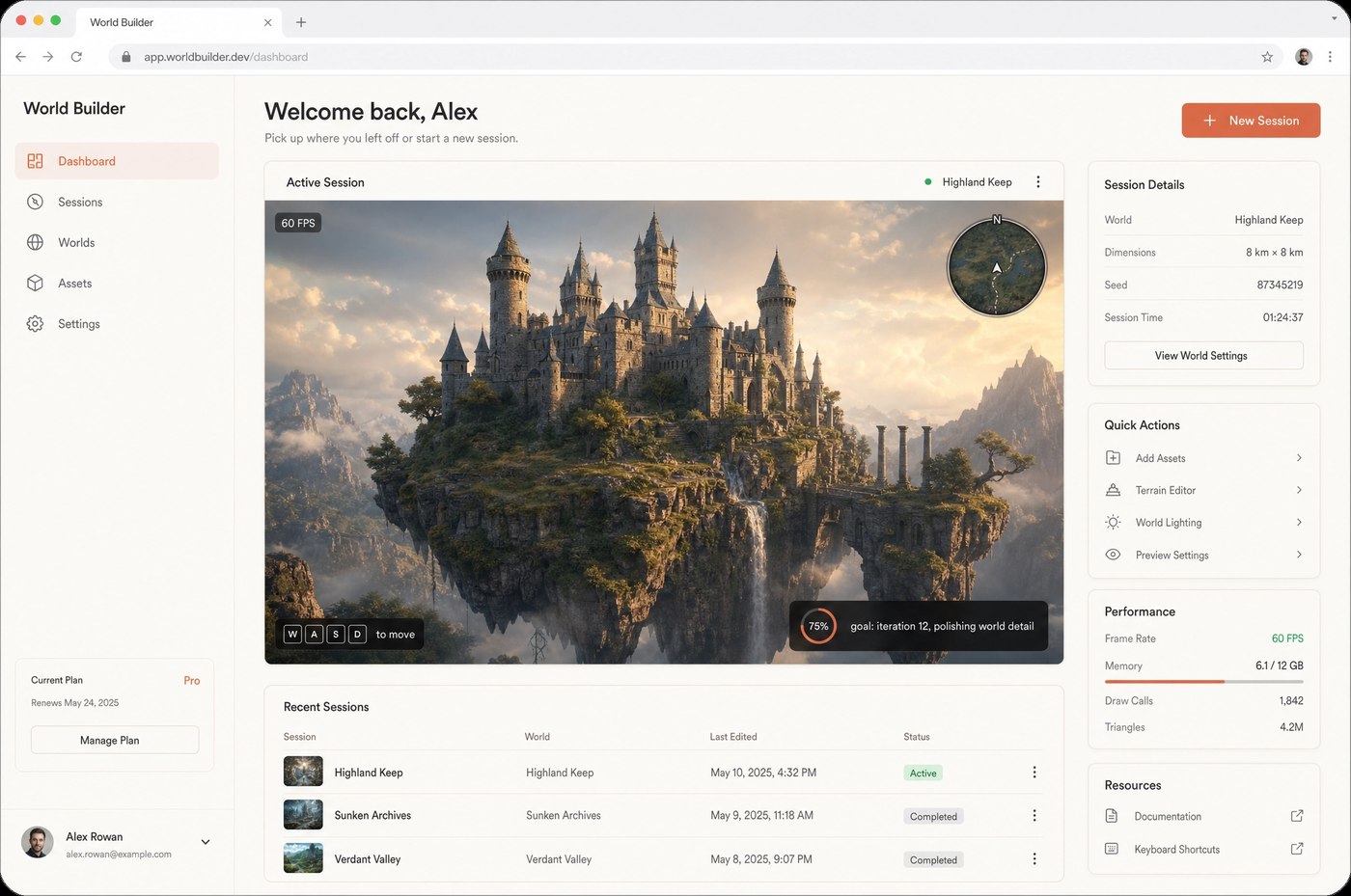Open Highland Keep row options menu
Screen dimensions: 1351x896
click(x=1034, y=773)
